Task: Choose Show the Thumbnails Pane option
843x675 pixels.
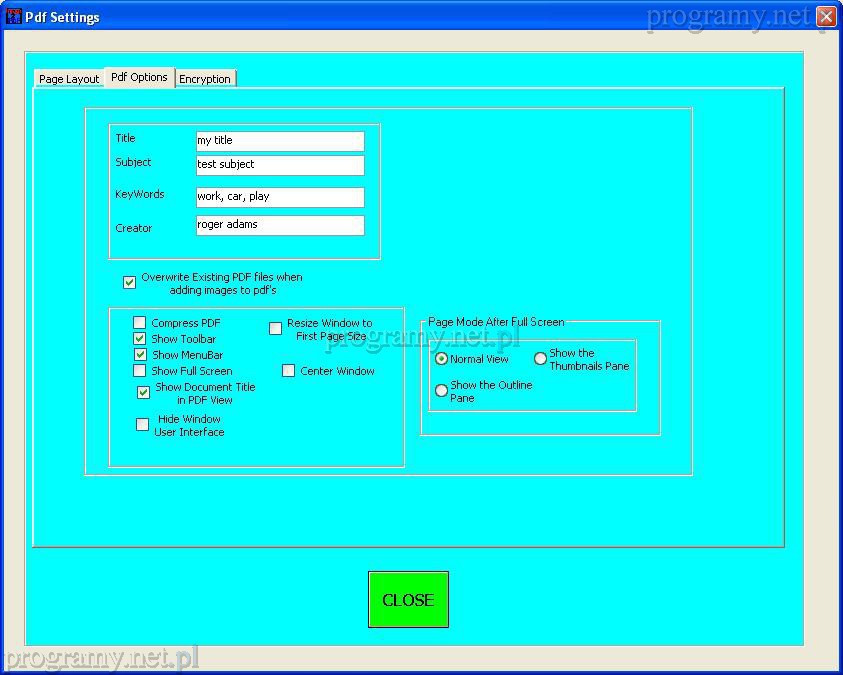Action: 540,359
